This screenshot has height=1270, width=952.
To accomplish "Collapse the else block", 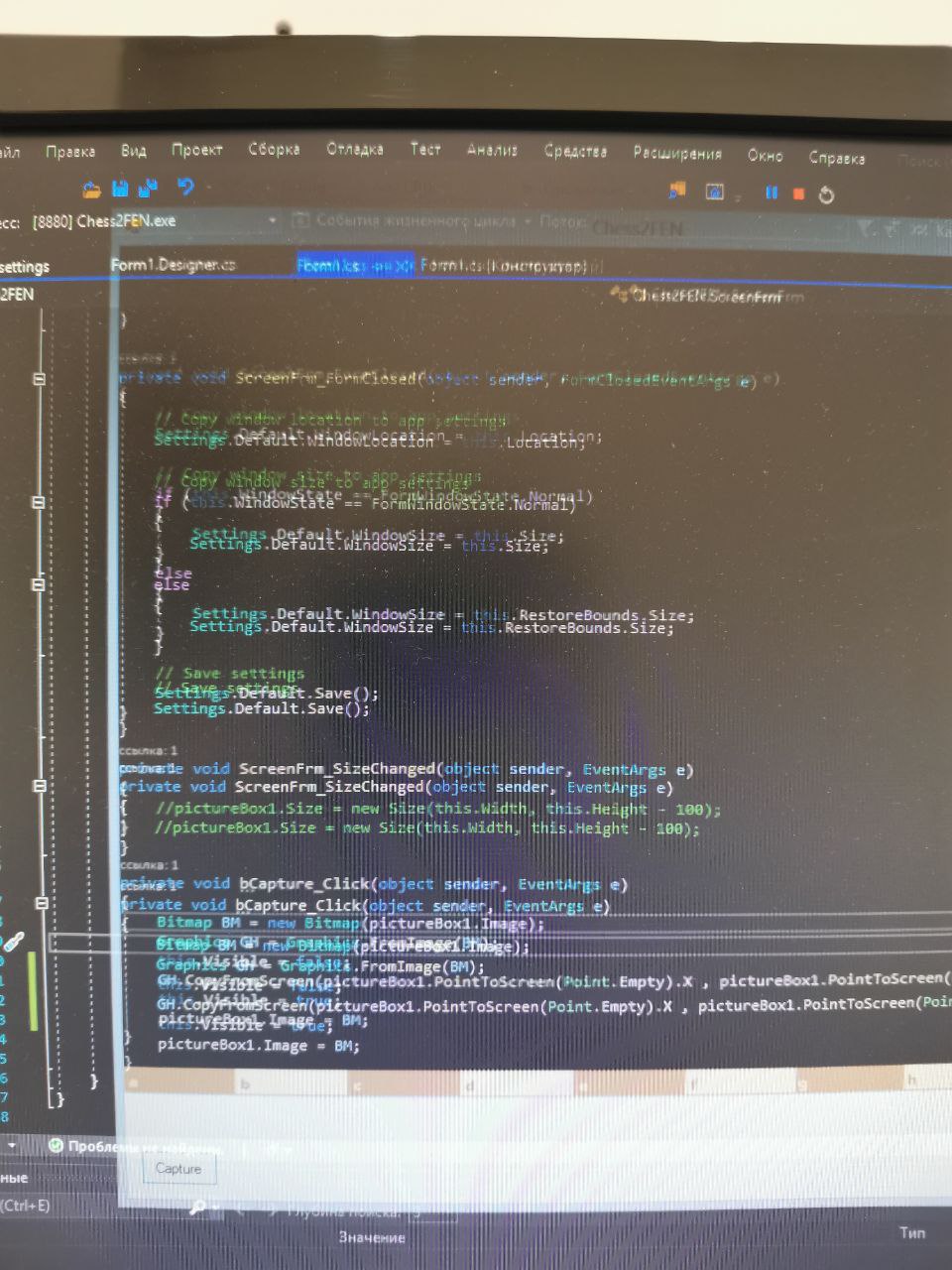I will tap(38, 584).
